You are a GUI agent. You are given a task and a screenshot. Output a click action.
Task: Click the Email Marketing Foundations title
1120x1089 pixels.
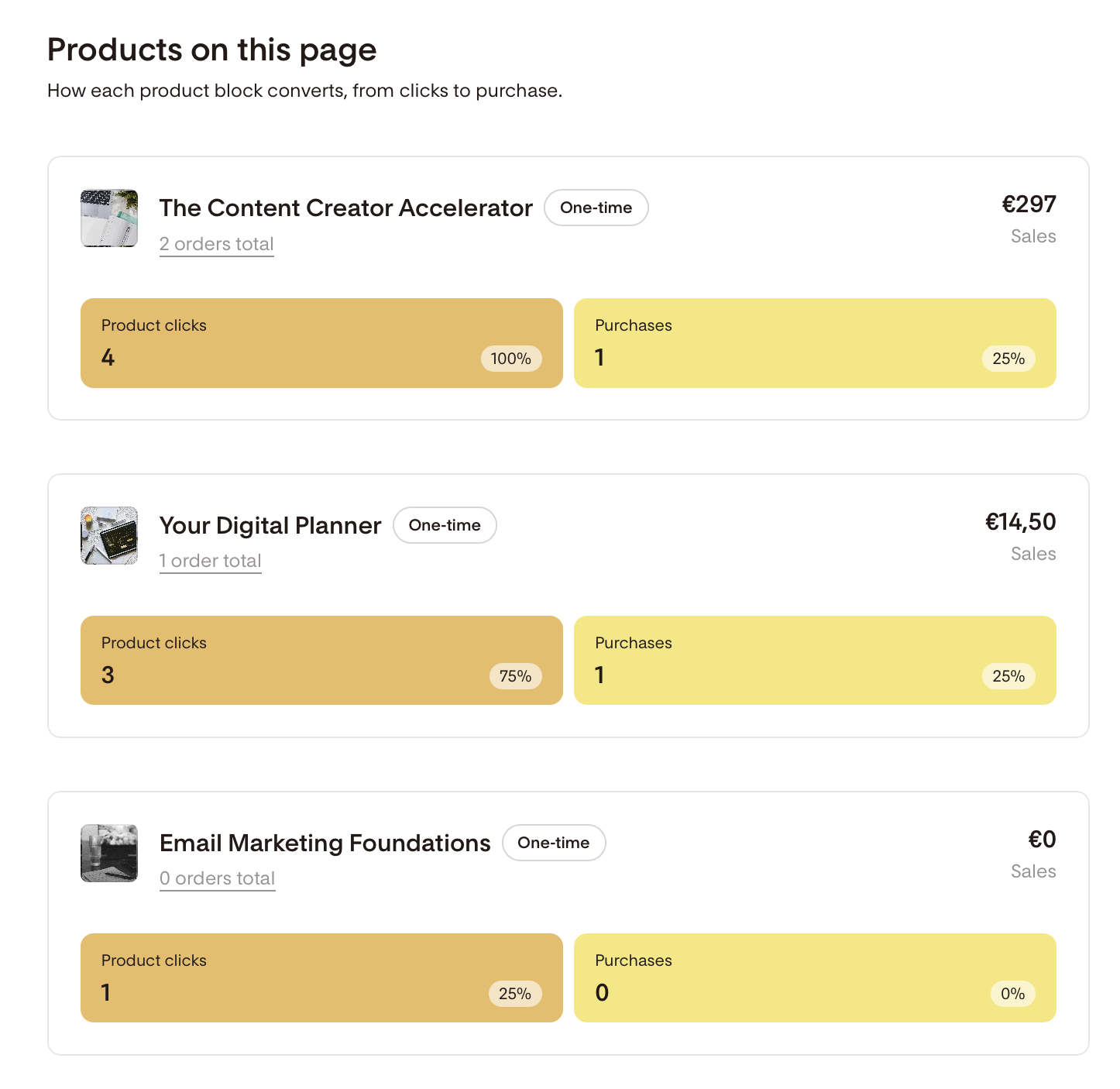pyautogui.click(x=325, y=843)
